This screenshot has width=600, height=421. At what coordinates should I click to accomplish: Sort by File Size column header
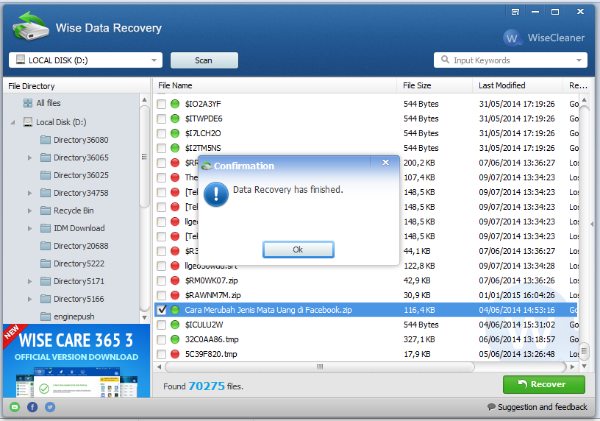click(434, 85)
